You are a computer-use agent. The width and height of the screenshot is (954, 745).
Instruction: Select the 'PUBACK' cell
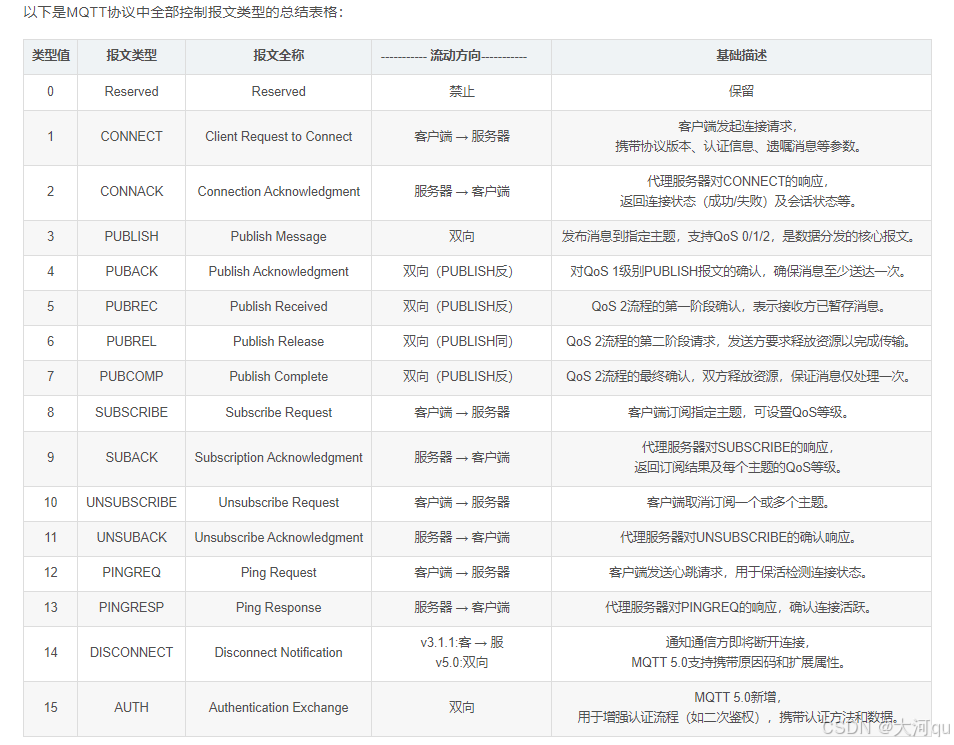131,271
